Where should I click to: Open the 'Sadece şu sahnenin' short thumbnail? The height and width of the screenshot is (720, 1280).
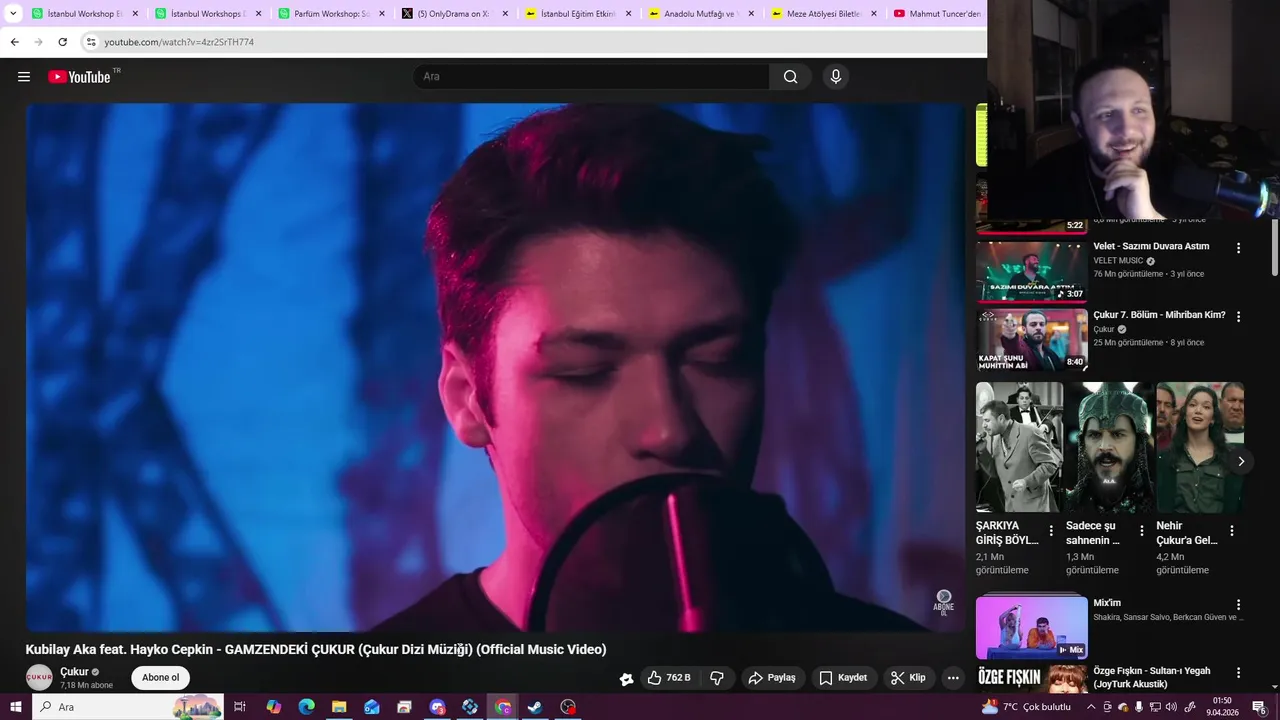(1109, 447)
